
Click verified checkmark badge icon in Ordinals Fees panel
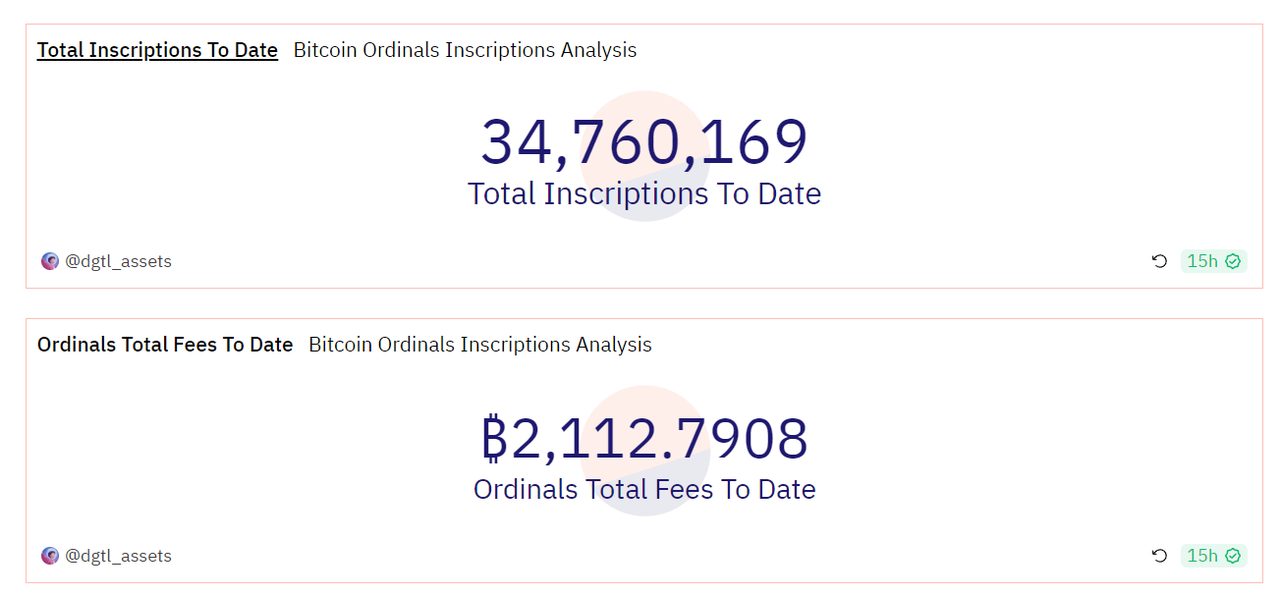1233,556
